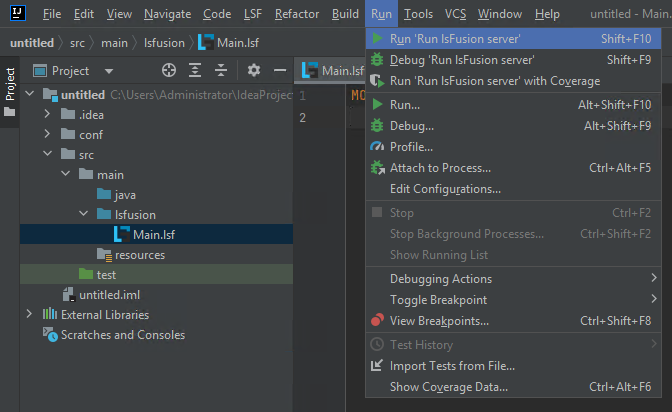Screen dimensions: 672x412
Task: Hide the Project panel with minus icon
Action: (x=280, y=71)
